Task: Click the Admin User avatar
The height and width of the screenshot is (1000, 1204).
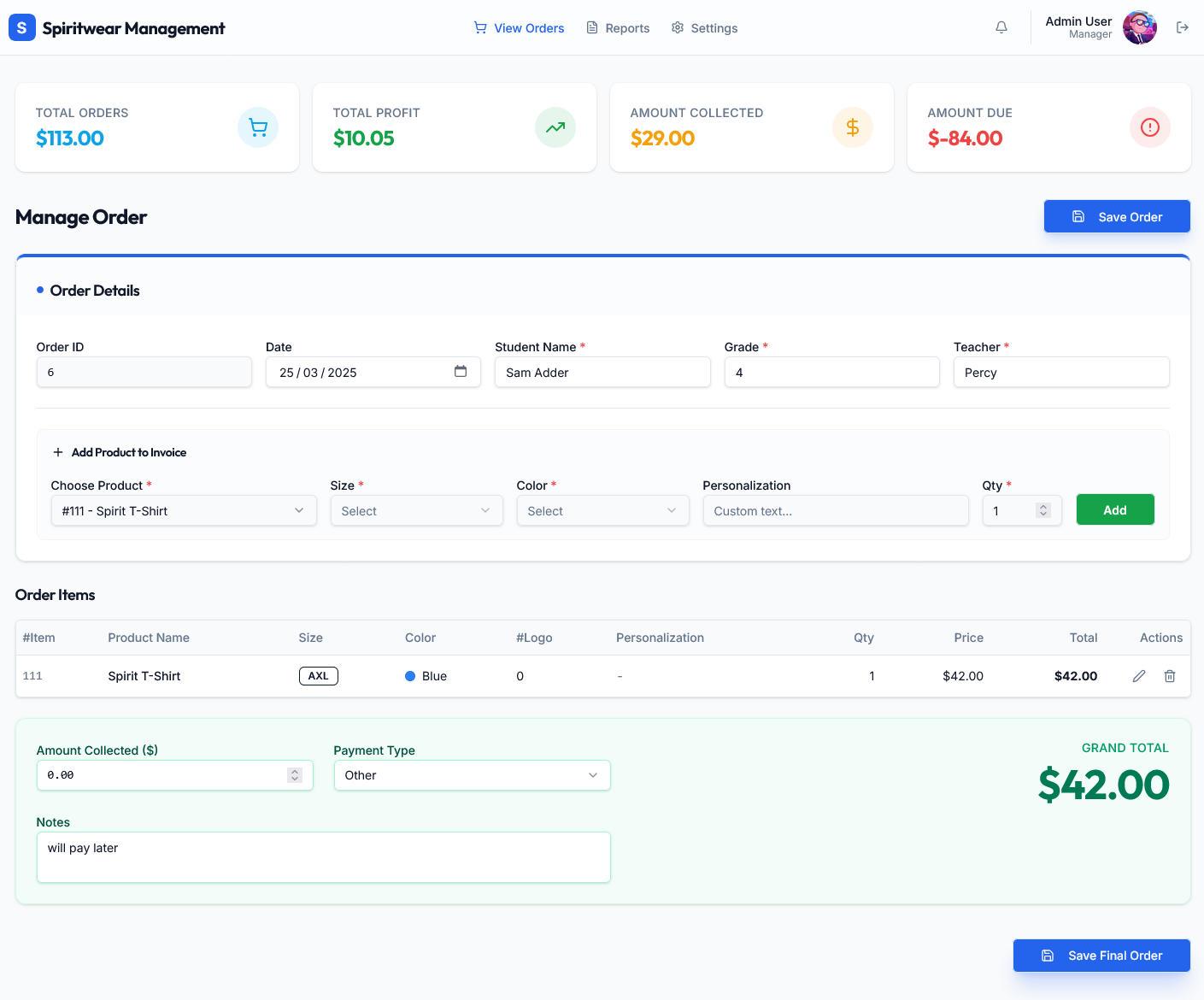Action: pos(1140,27)
